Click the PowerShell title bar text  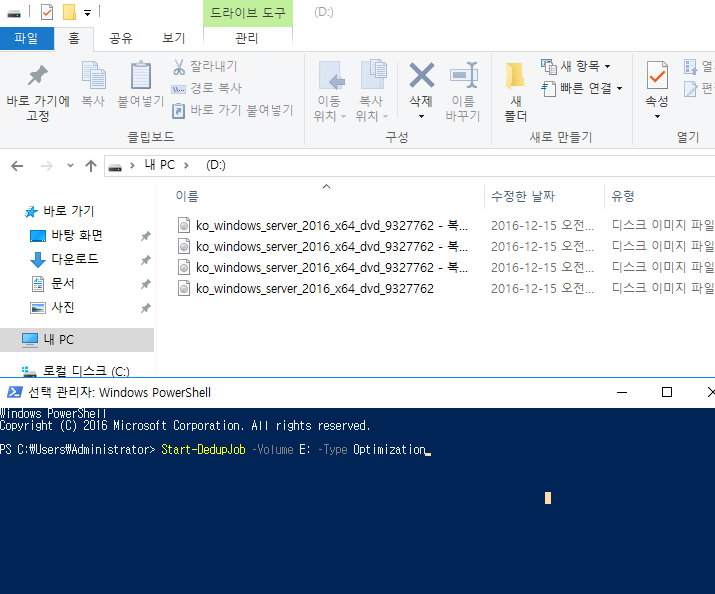point(119,393)
